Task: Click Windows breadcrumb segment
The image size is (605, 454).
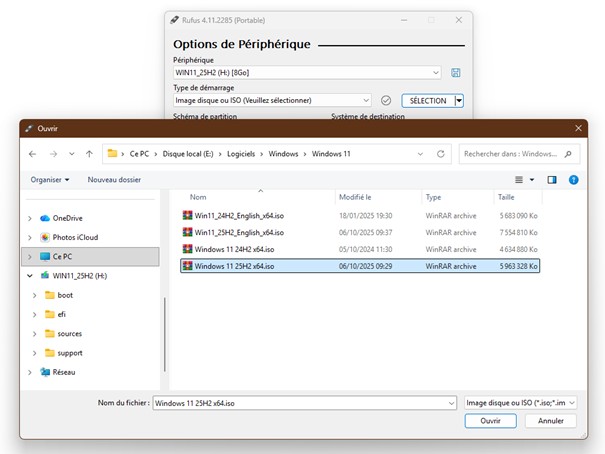Action: tap(284, 154)
